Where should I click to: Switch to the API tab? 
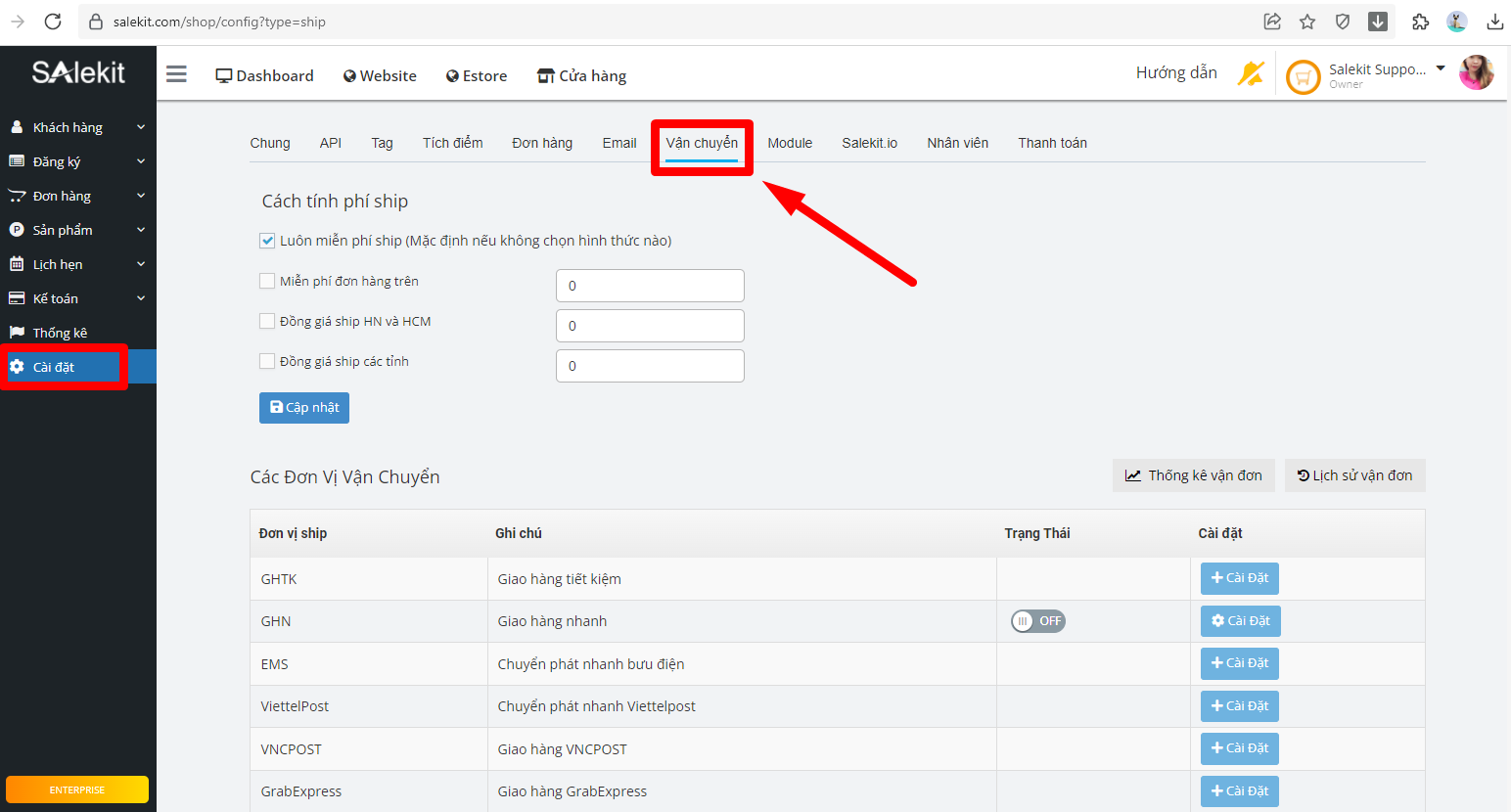point(331,143)
